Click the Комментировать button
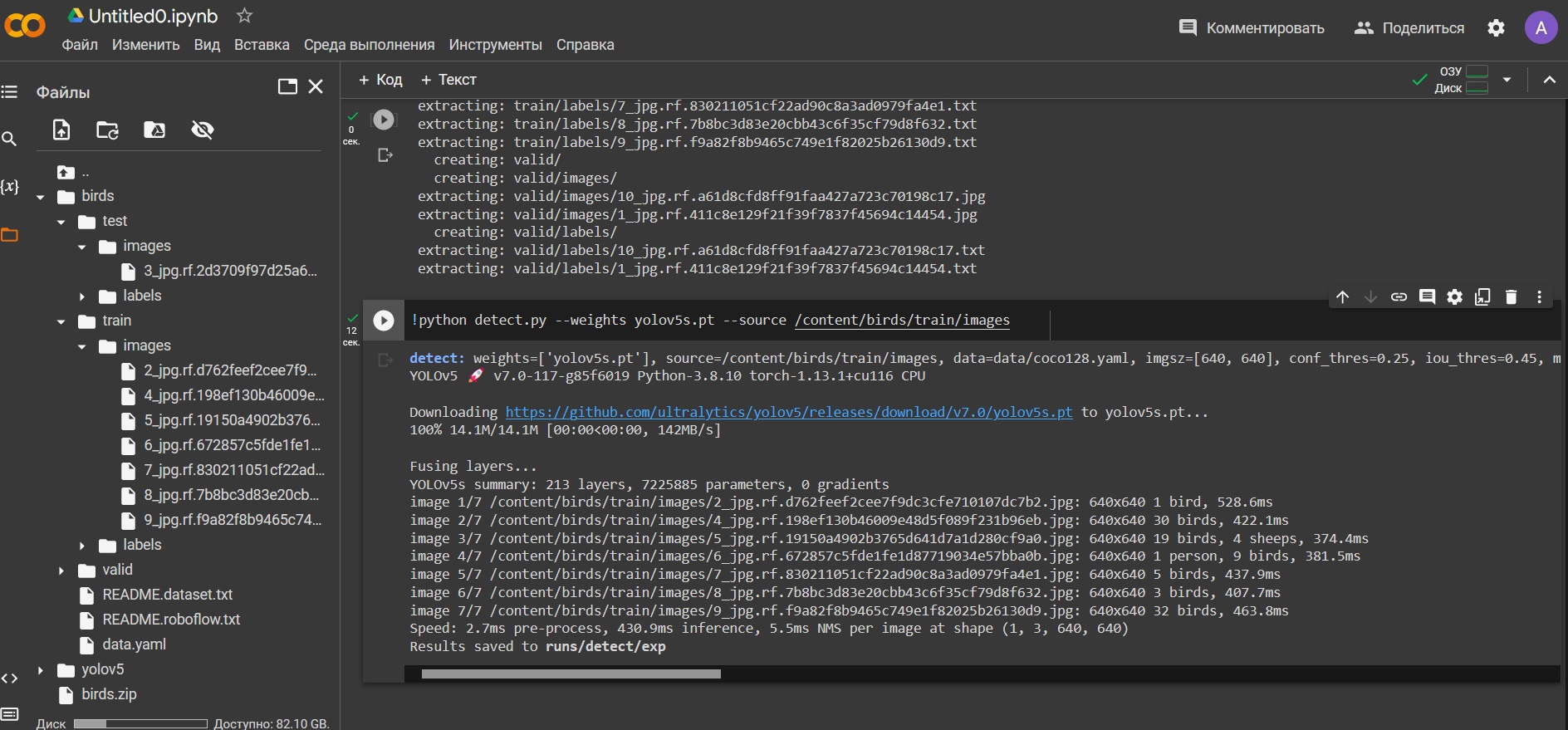This screenshot has width=1568, height=730. click(1252, 27)
